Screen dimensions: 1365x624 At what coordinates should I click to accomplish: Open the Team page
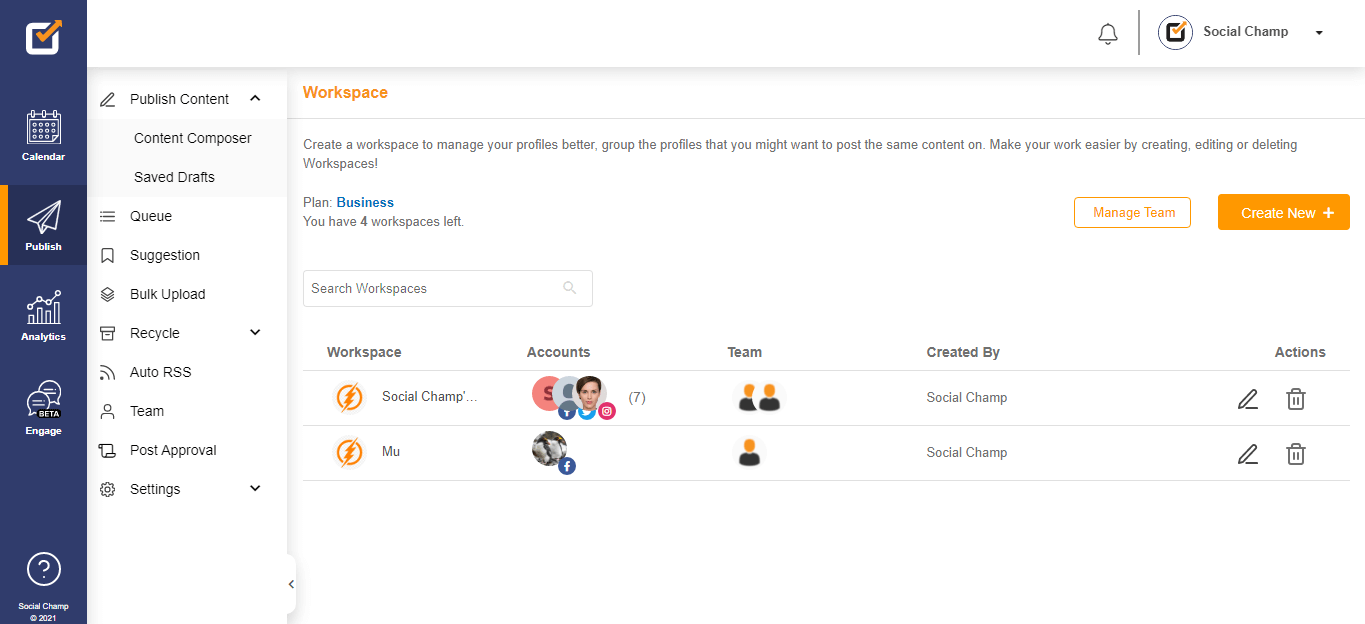pyautogui.click(x=147, y=411)
